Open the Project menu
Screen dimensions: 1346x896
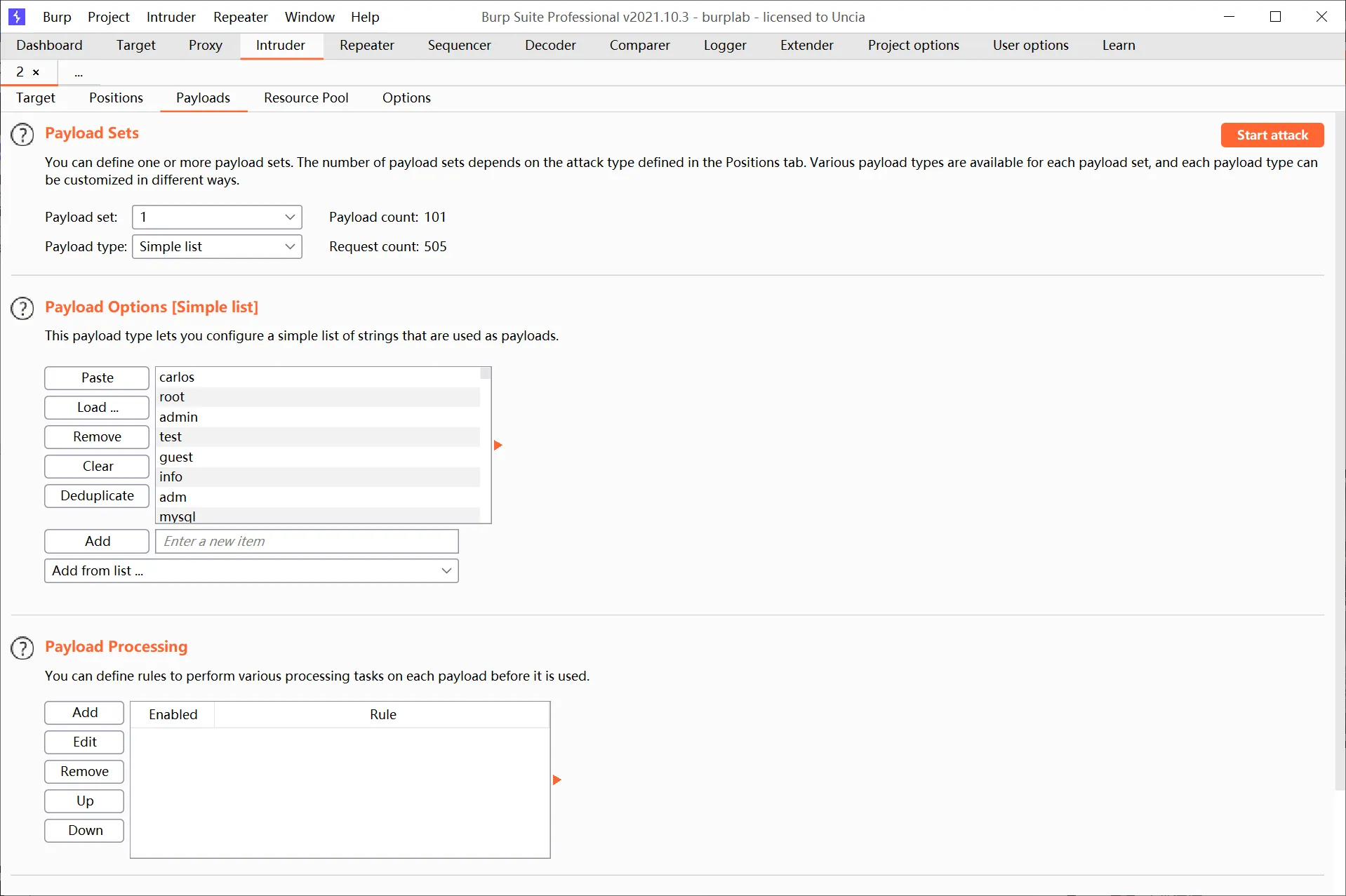coord(108,17)
